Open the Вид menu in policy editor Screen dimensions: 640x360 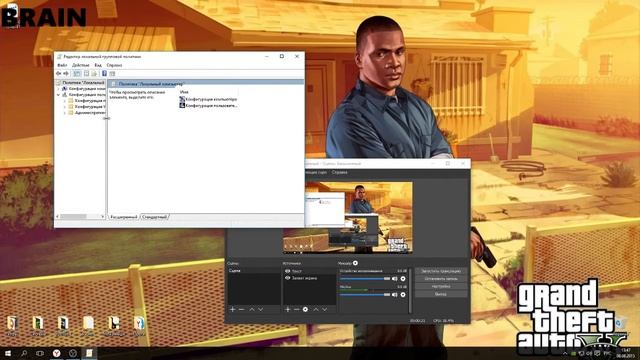click(x=98, y=65)
